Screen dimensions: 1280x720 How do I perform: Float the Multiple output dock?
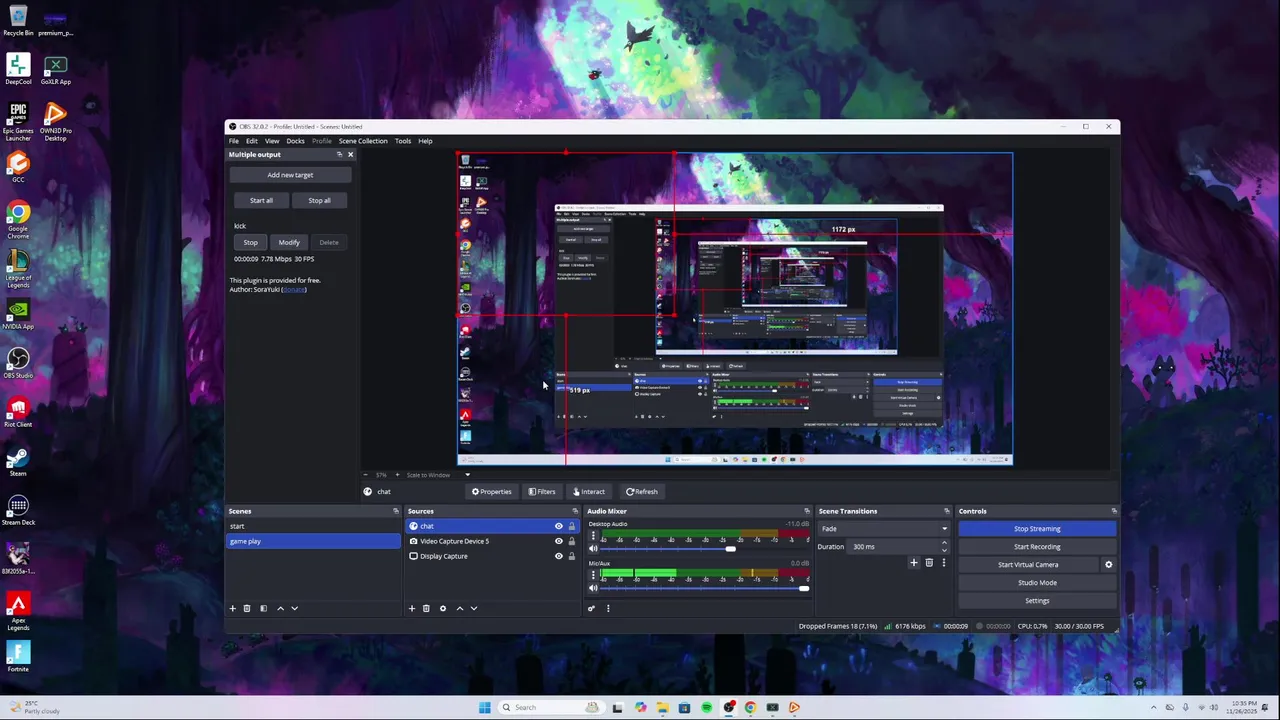click(x=339, y=154)
